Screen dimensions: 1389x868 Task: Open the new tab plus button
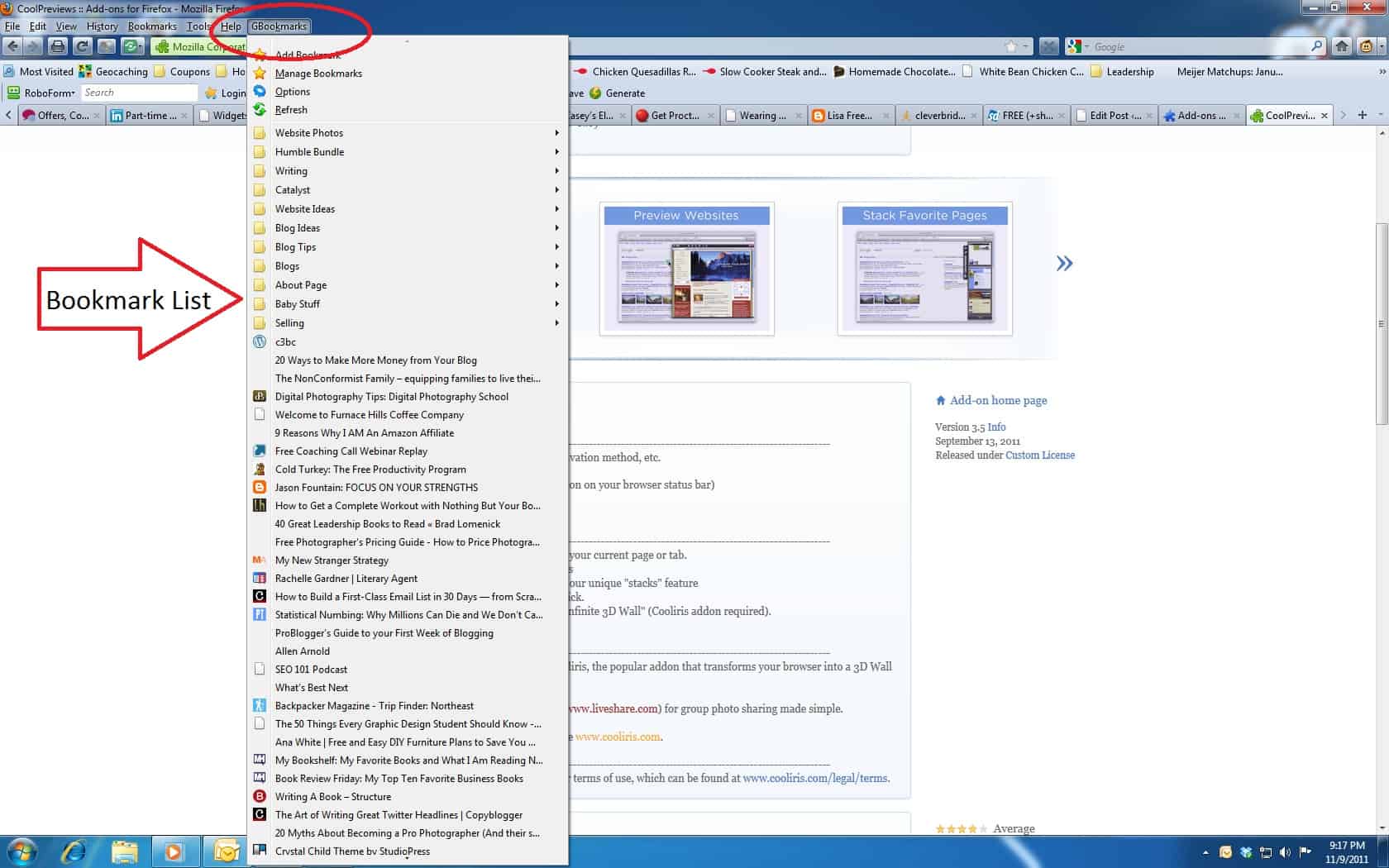pyautogui.click(x=1363, y=115)
